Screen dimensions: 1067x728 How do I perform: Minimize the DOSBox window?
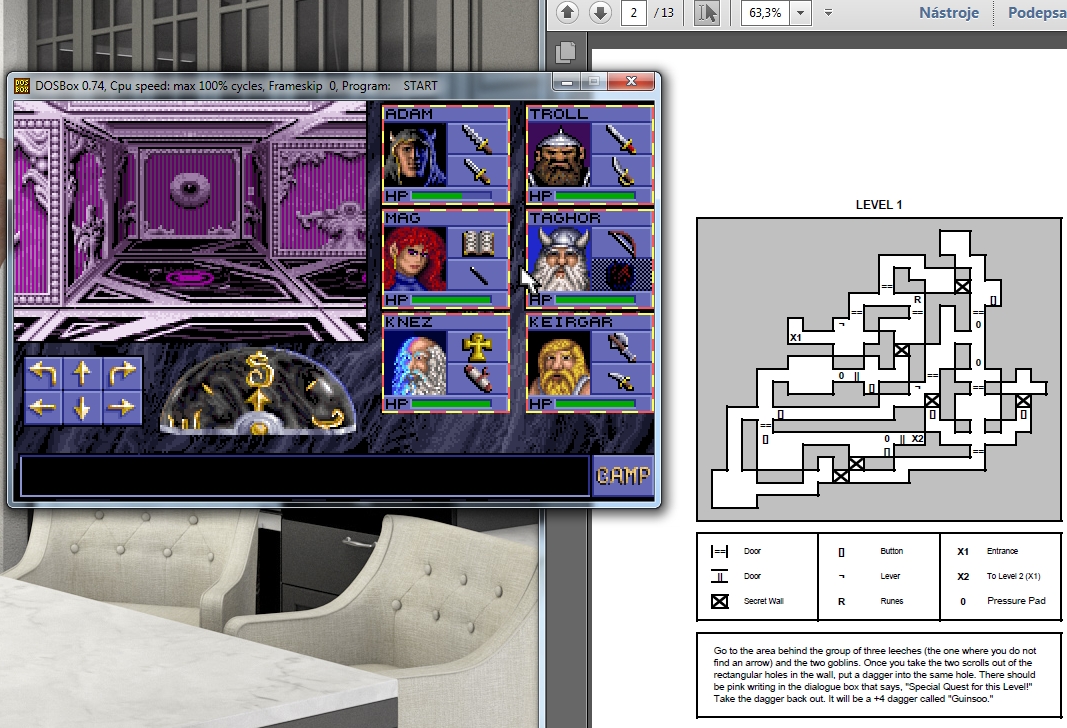coord(566,82)
